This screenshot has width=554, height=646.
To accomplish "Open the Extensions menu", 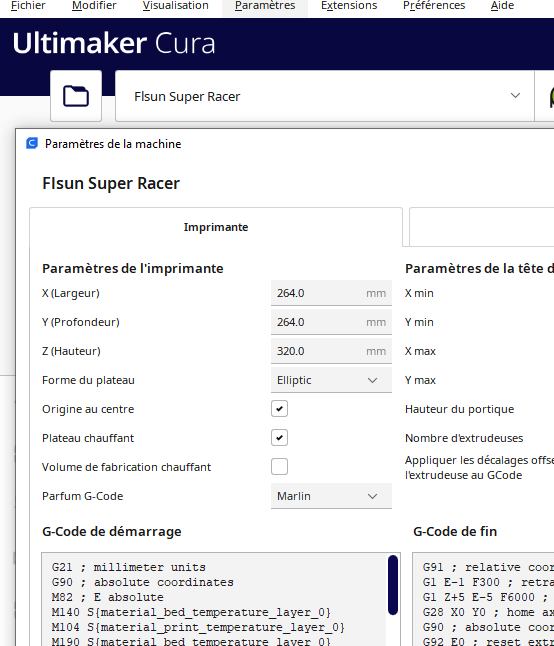I will (349, 6).
